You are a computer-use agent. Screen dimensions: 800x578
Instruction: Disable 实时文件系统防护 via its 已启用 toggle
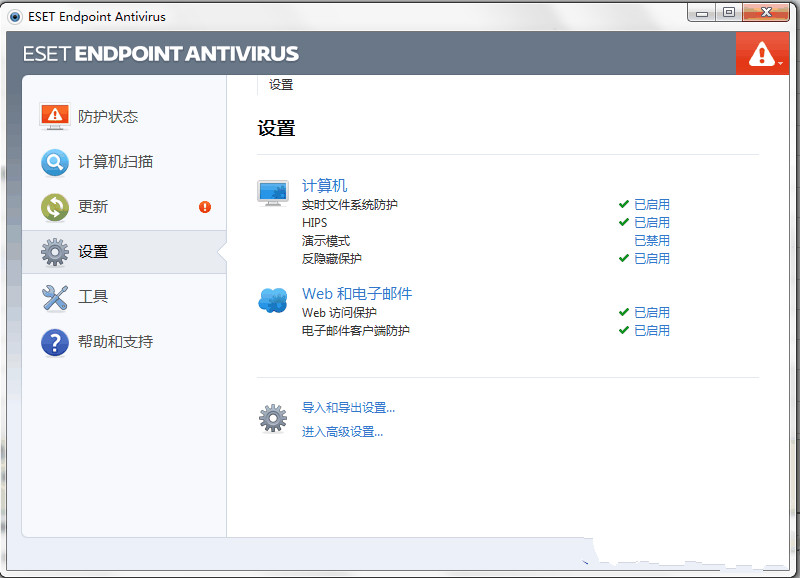pos(651,204)
